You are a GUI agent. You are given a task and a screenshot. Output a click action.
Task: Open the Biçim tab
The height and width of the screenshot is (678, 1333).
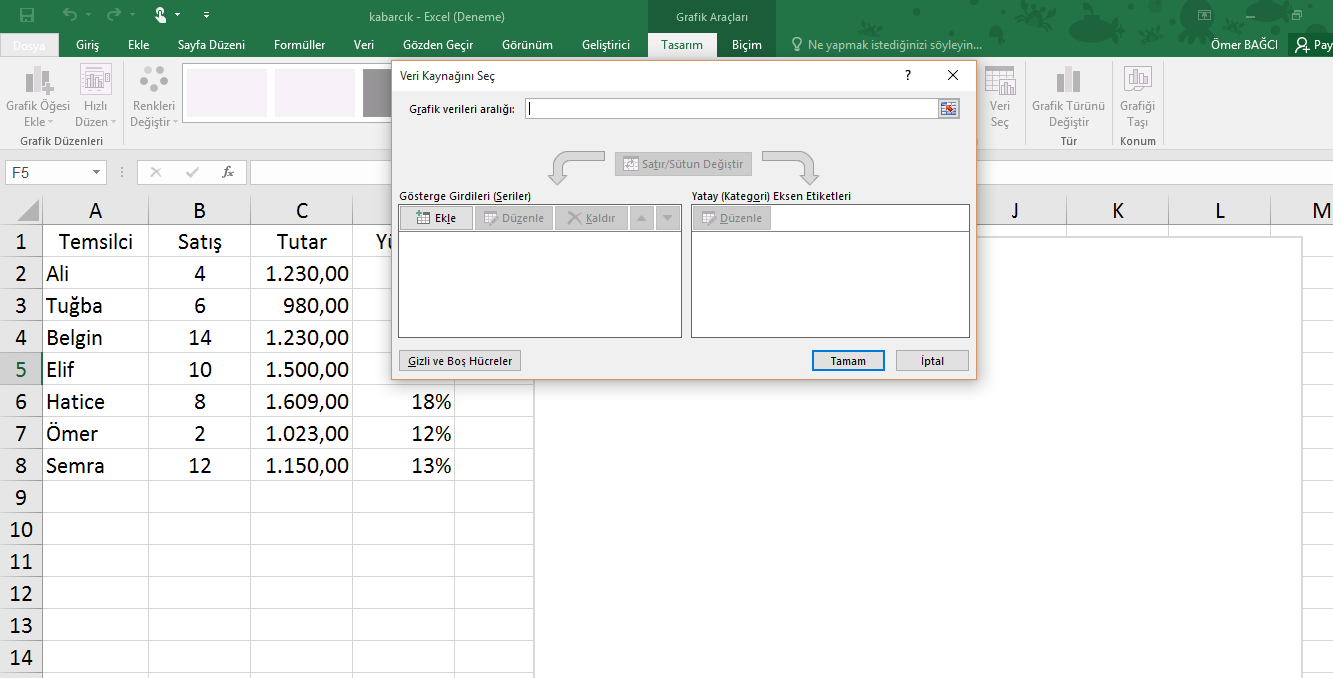click(746, 45)
